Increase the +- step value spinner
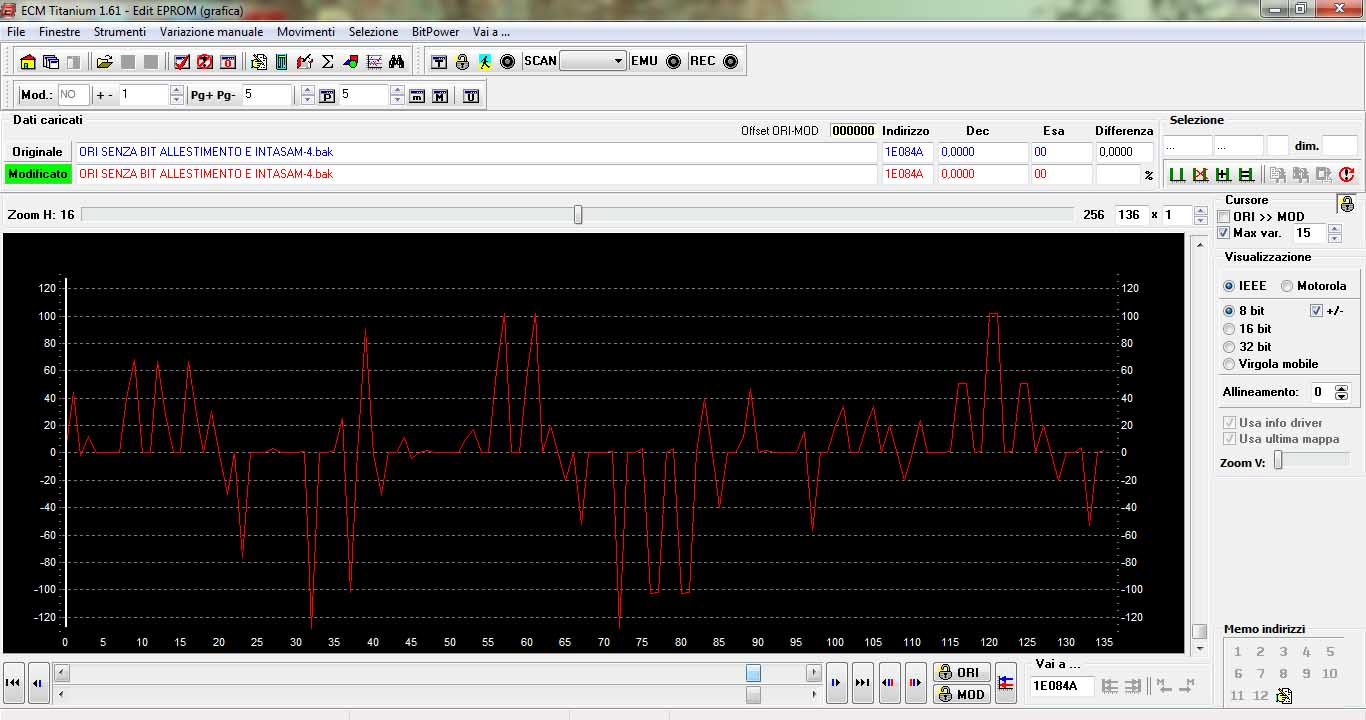The image size is (1366, 720). point(177,91)
